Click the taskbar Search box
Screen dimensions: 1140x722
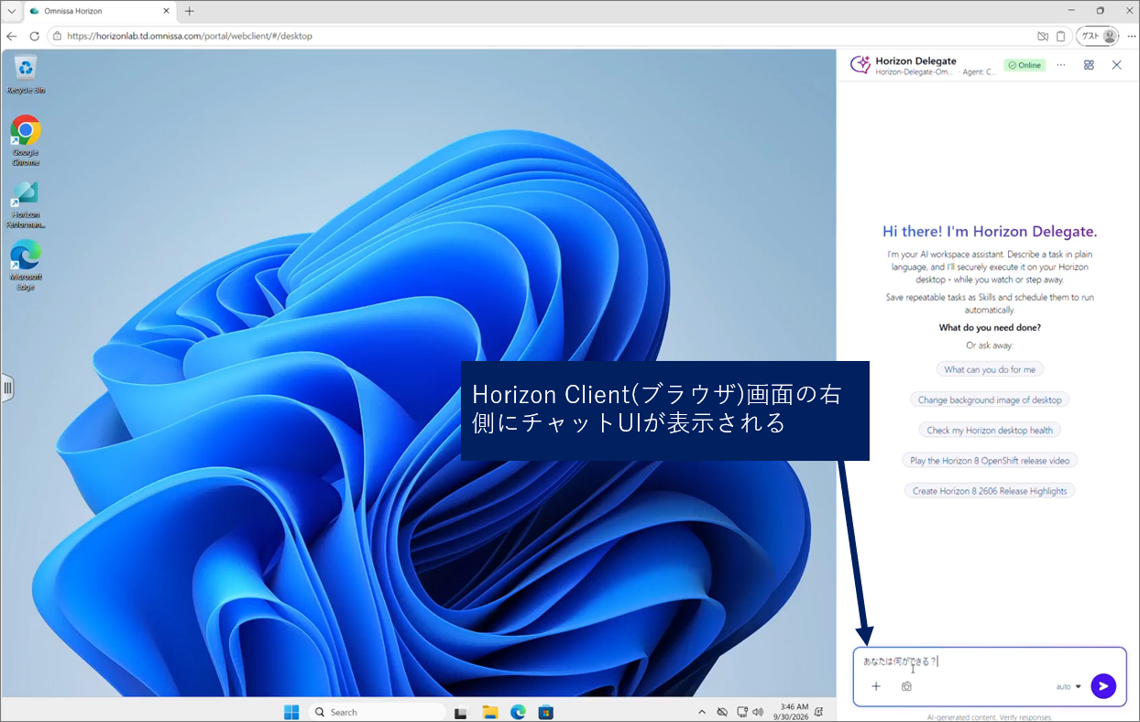(x=377, y=712)
